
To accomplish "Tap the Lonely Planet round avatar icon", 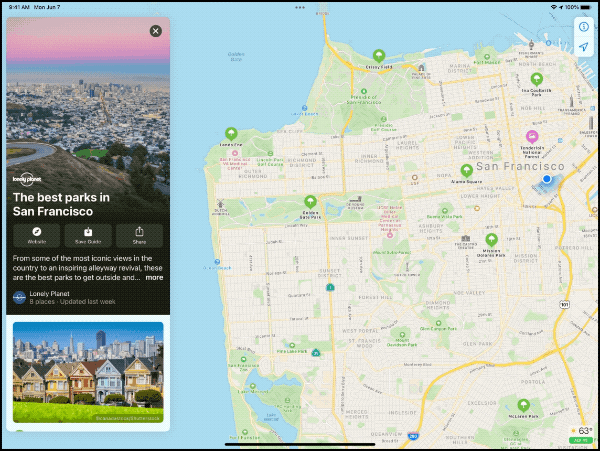I will 20,297.
